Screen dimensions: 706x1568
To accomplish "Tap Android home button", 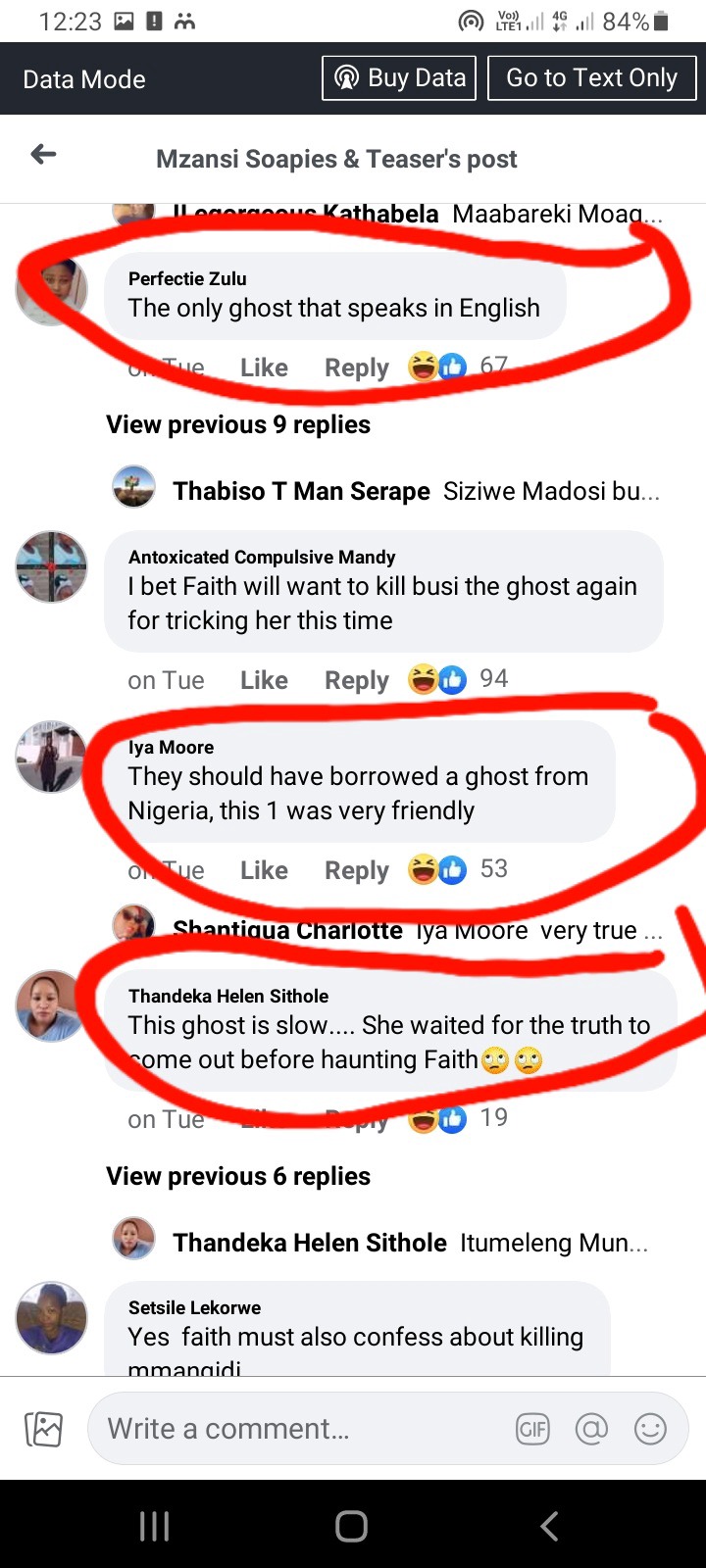I will tap(351, 1526).
